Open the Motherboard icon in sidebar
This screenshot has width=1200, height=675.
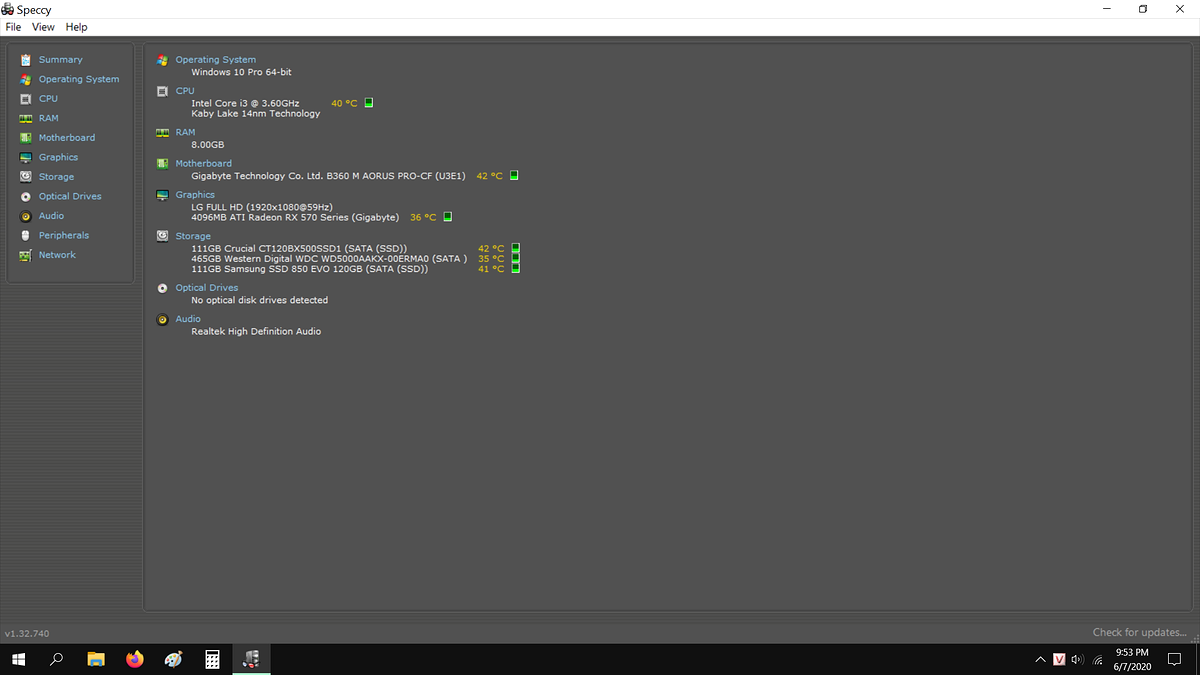(x=26, y=138)
